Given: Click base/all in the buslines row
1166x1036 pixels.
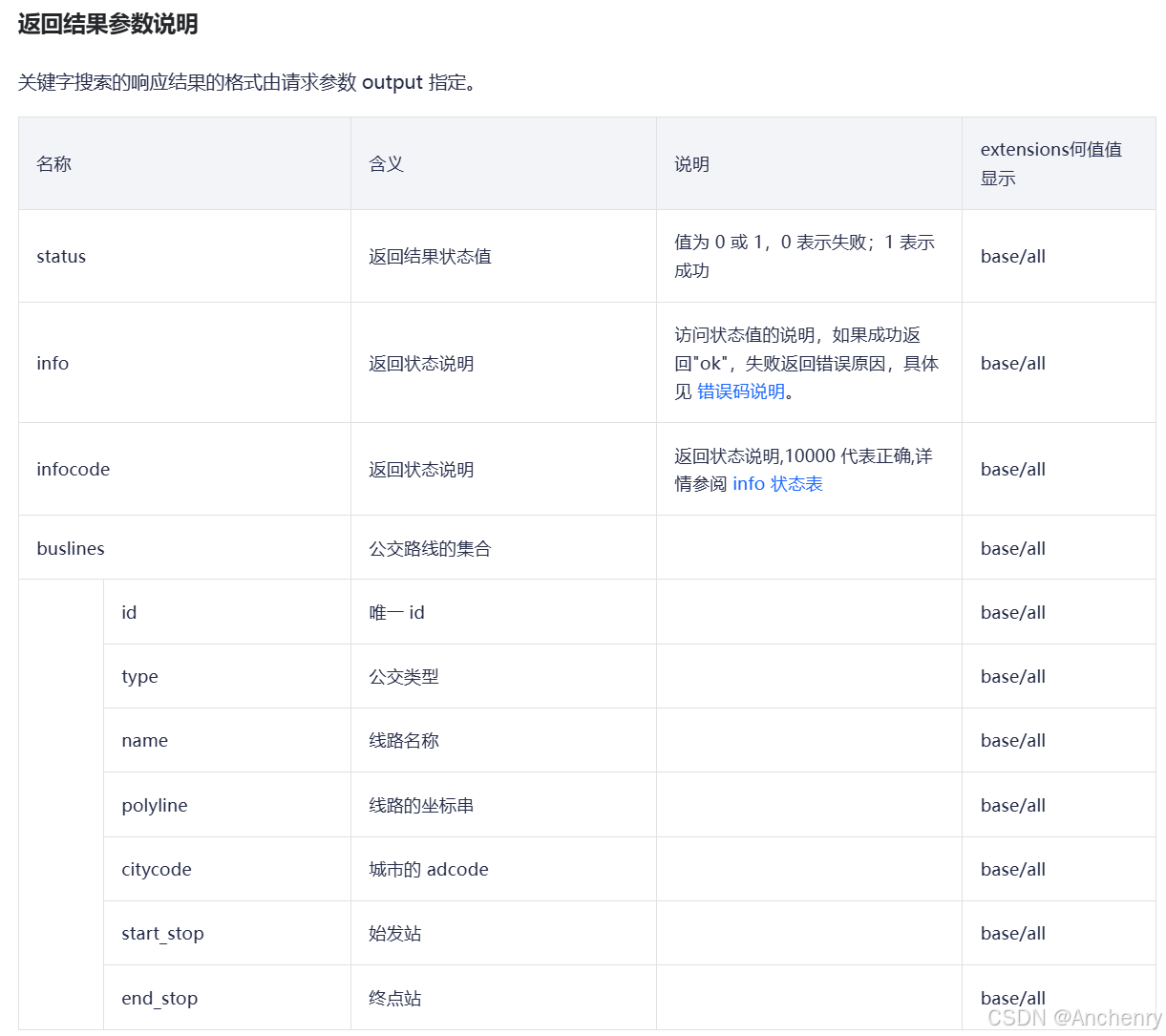Looking at the screenshot, I should [1013, 548].
